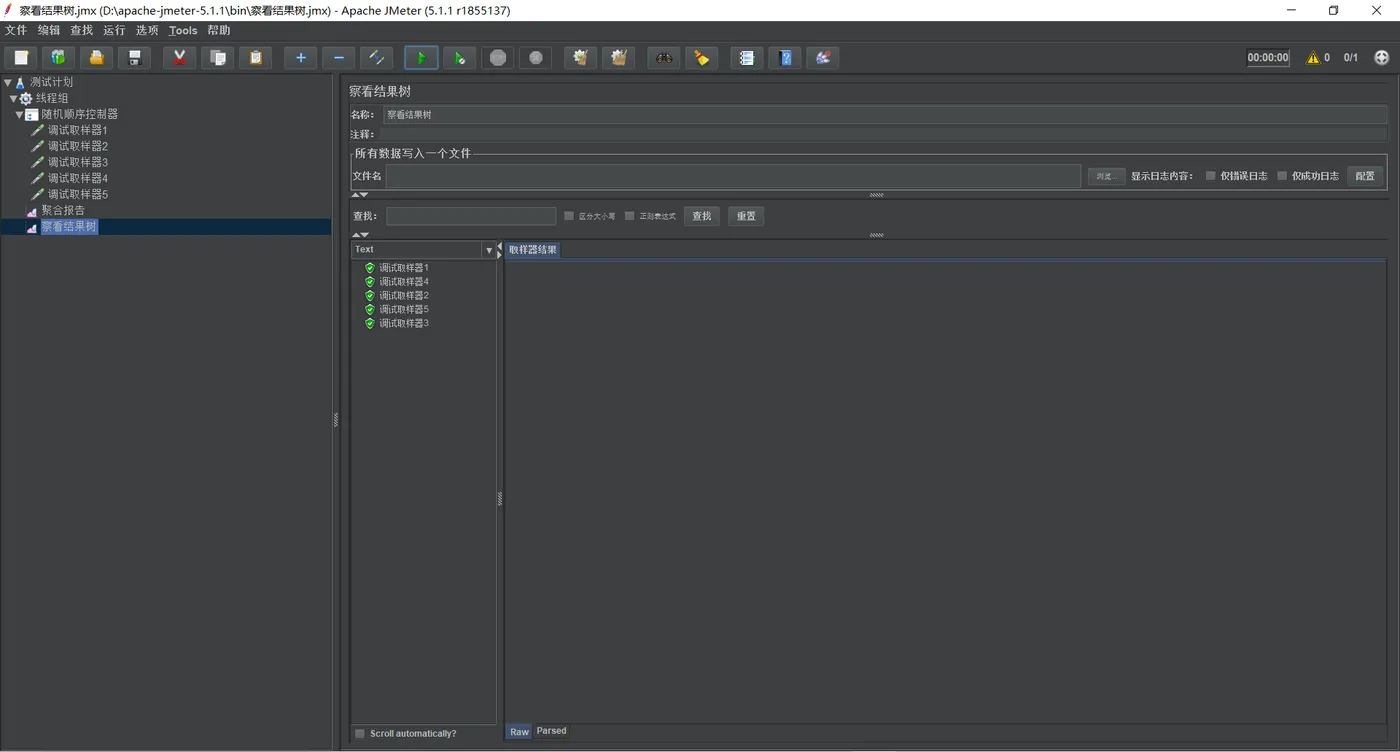Click the 浏览 browse button

tap(1106, 176)
